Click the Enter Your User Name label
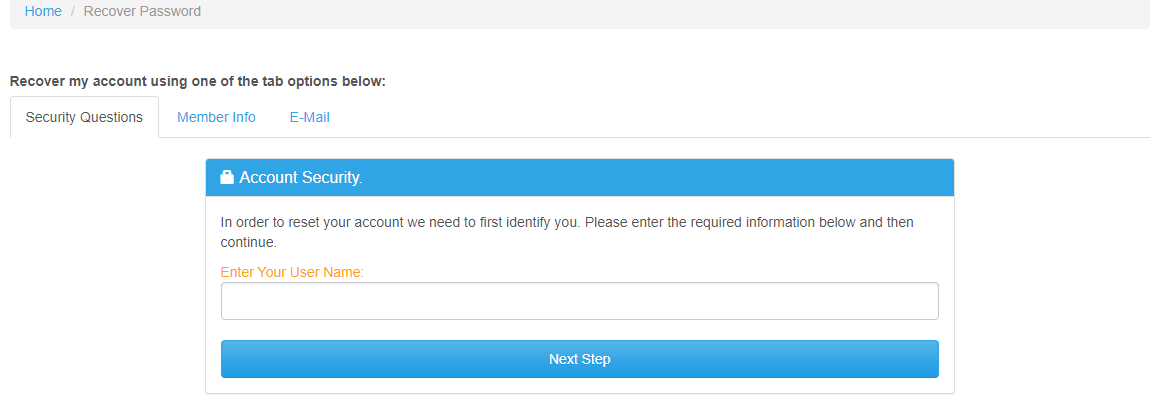 point(292,272)
